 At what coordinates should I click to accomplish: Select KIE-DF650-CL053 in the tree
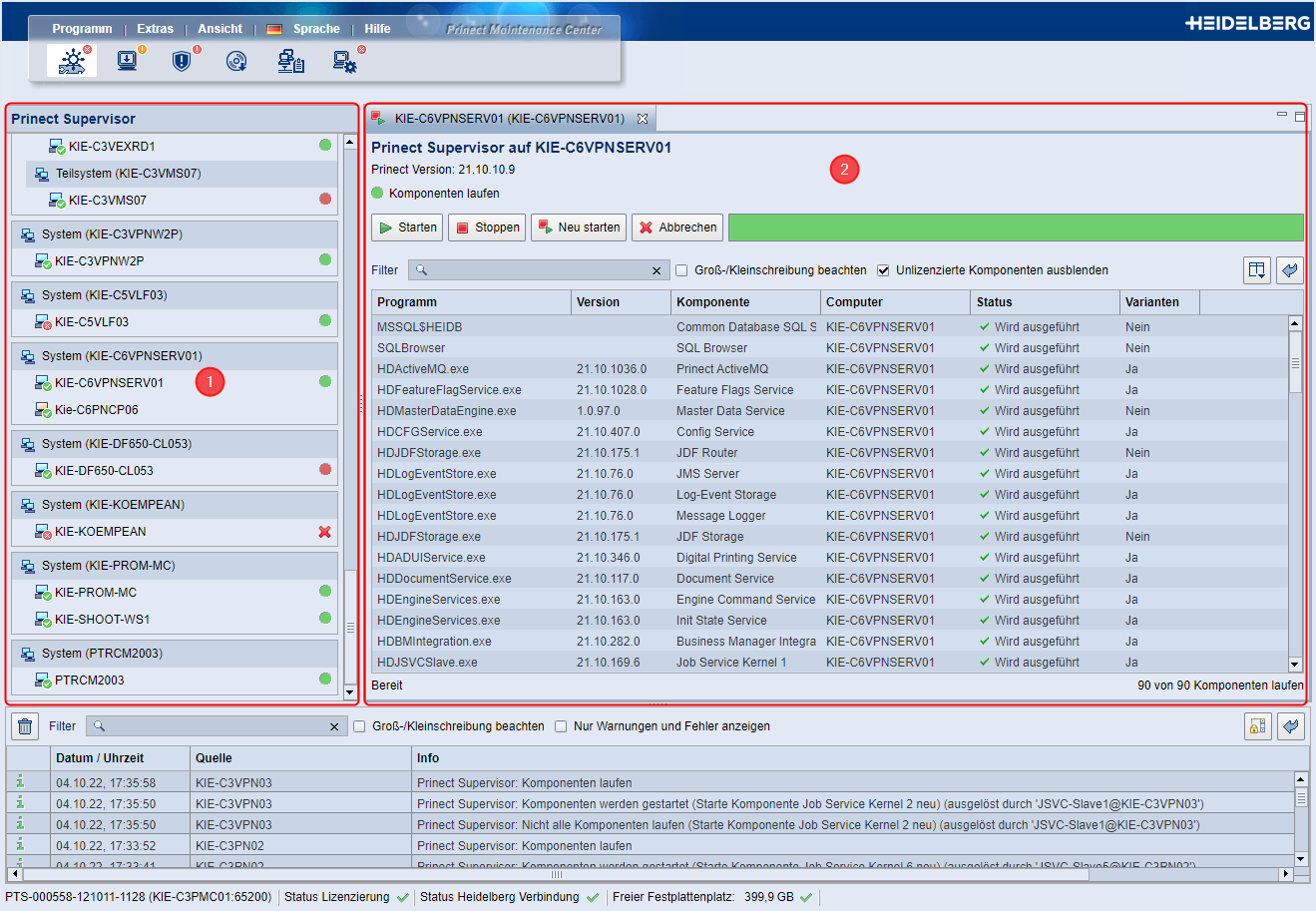(104, 471)
